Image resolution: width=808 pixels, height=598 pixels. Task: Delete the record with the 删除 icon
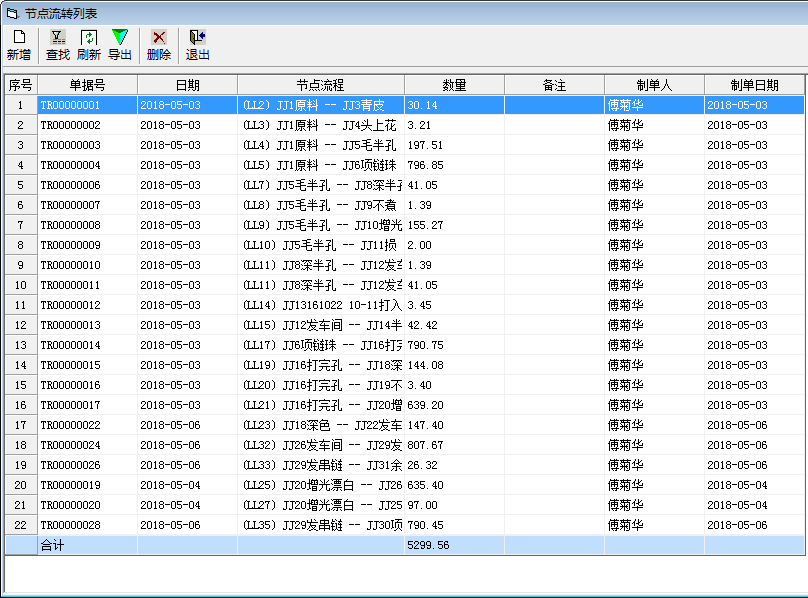(159, 45)
